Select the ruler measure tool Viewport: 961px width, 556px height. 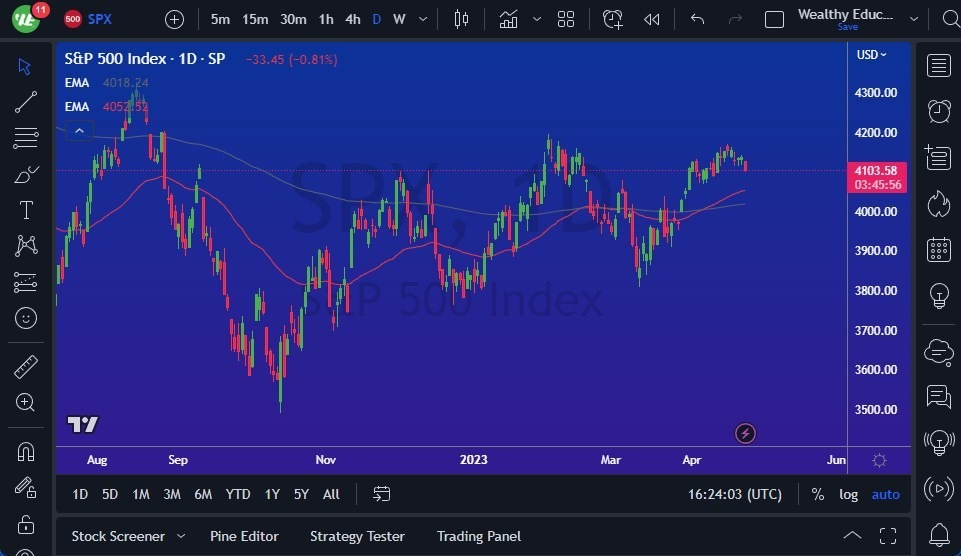[x=26, y=367]
